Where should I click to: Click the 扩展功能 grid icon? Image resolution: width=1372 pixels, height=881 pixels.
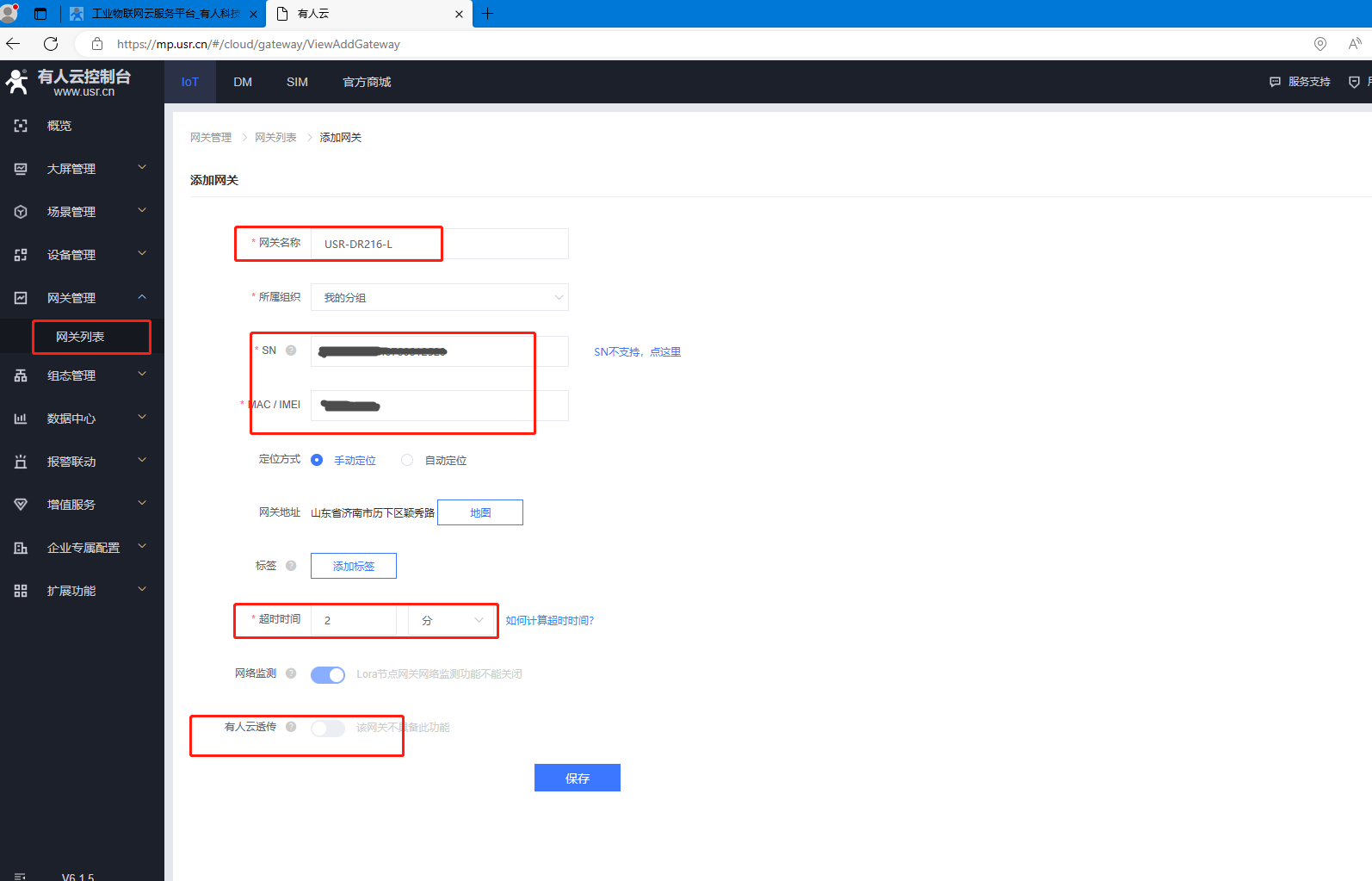[21, 591]
